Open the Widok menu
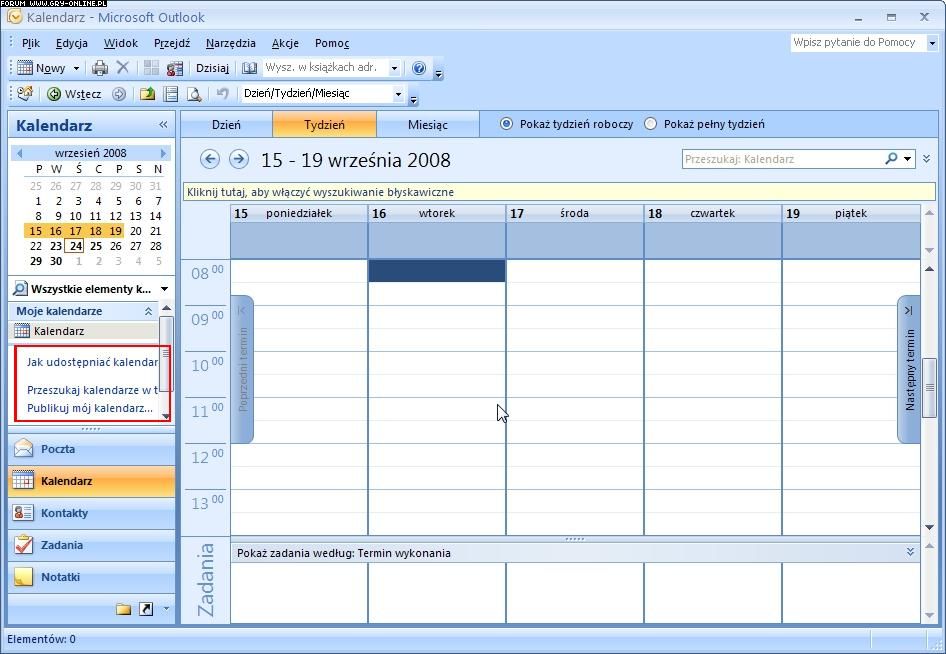 click(x=121, y=43)
